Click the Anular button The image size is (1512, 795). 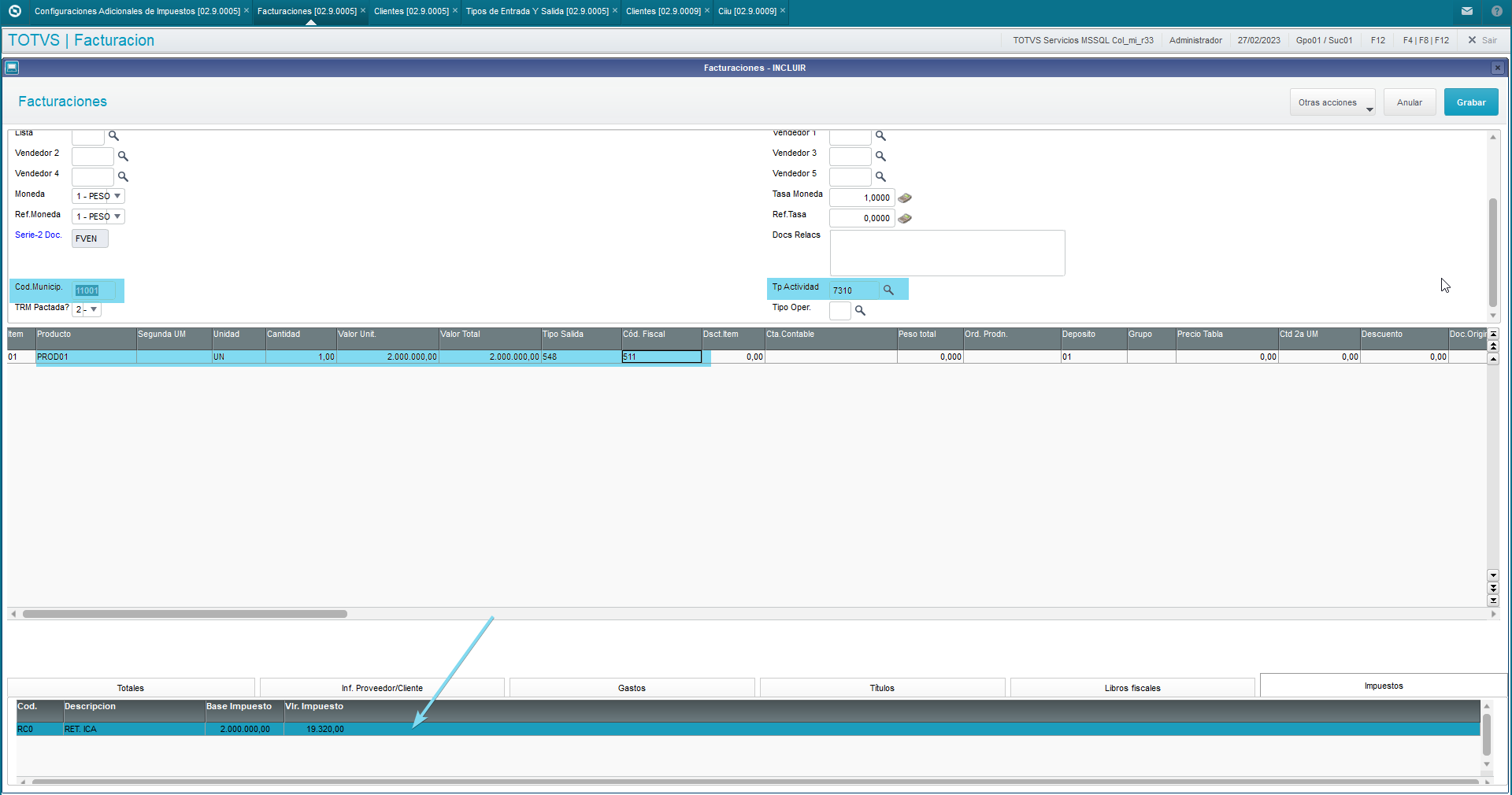pyautogui.click(x=1410, y=102)
